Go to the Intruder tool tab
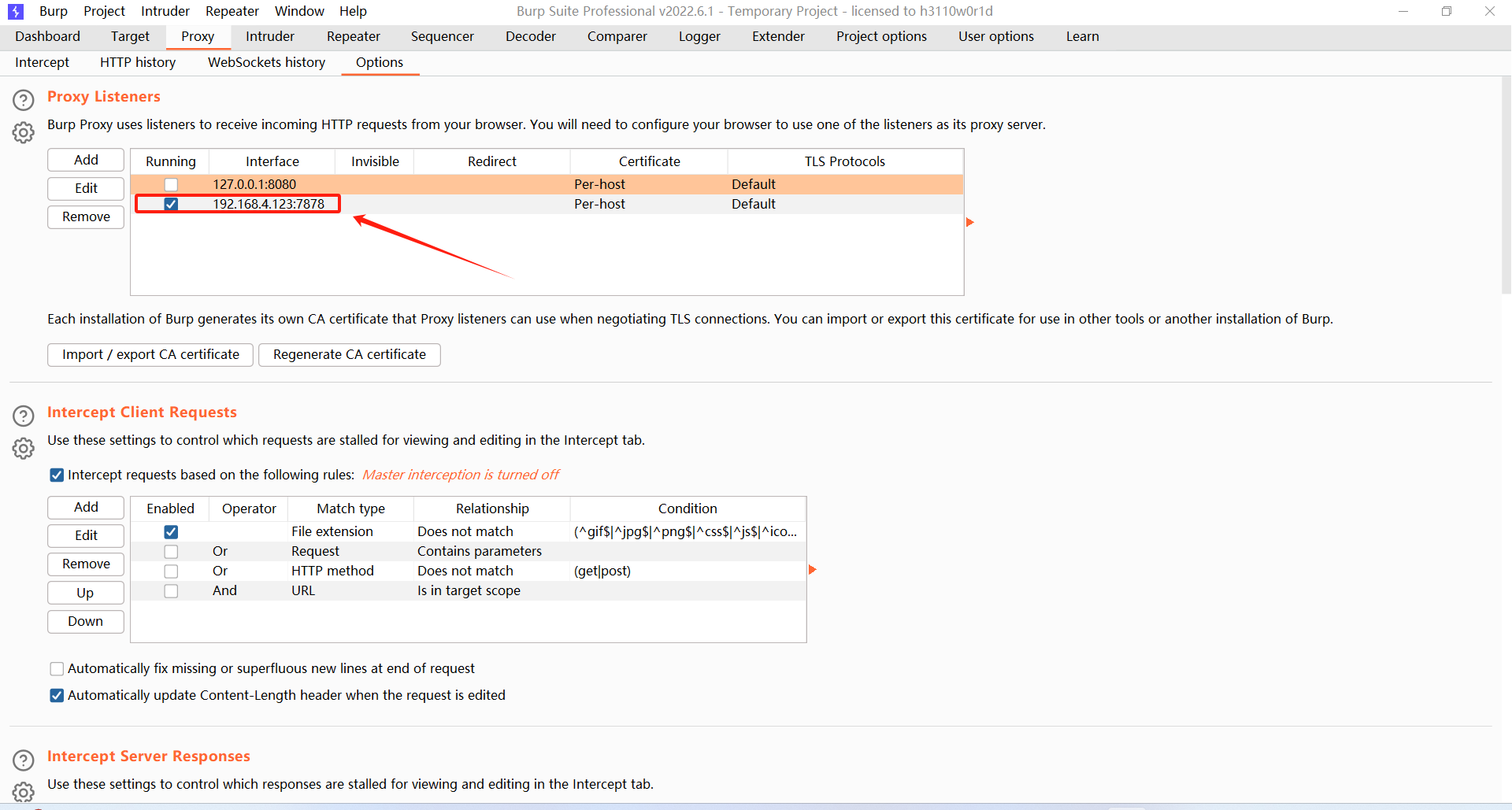The width and height of the screenshot is (1512, 810). (x=270, y=36)
